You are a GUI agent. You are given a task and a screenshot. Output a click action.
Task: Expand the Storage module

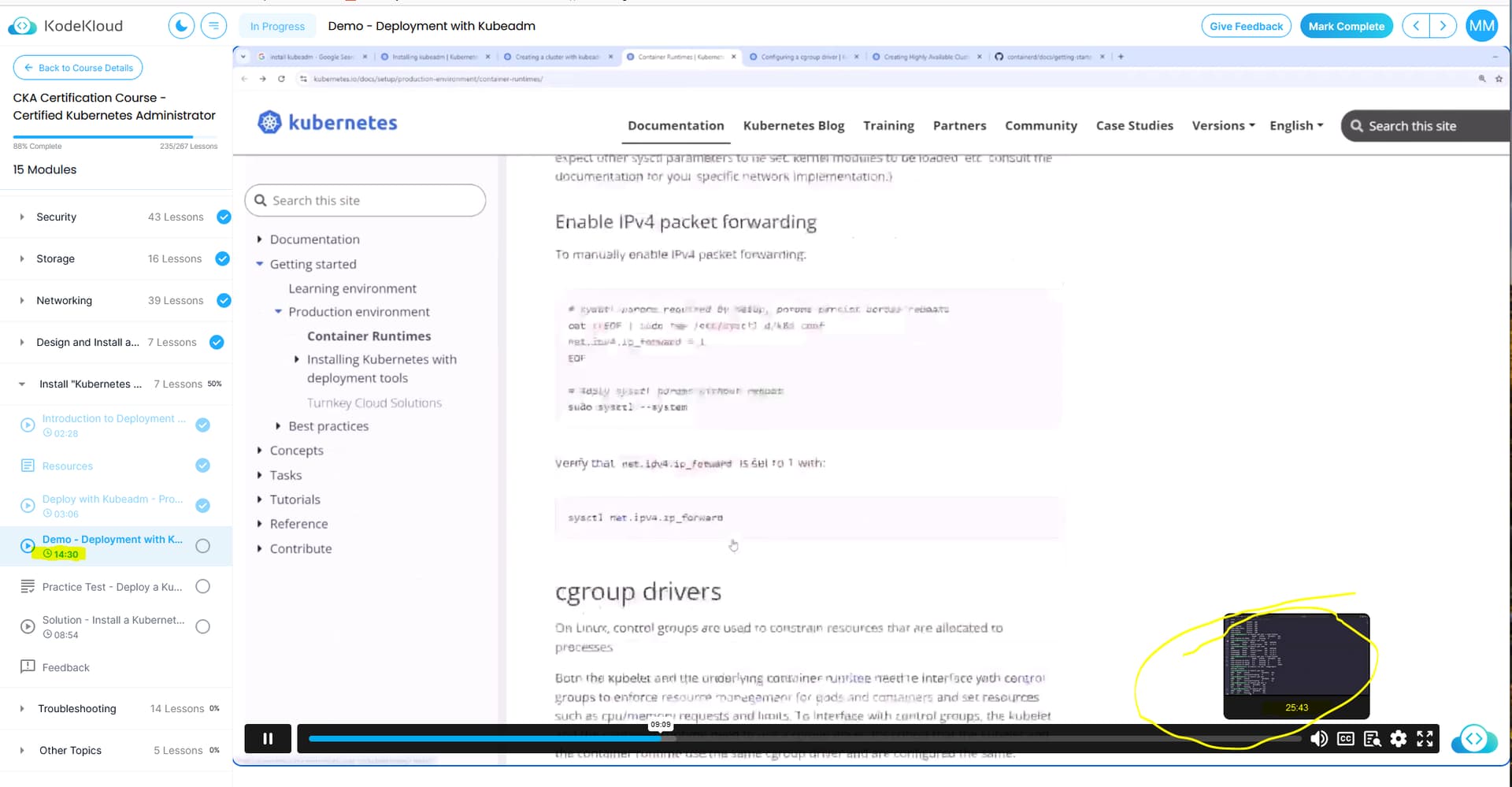[x=21, y=258]
